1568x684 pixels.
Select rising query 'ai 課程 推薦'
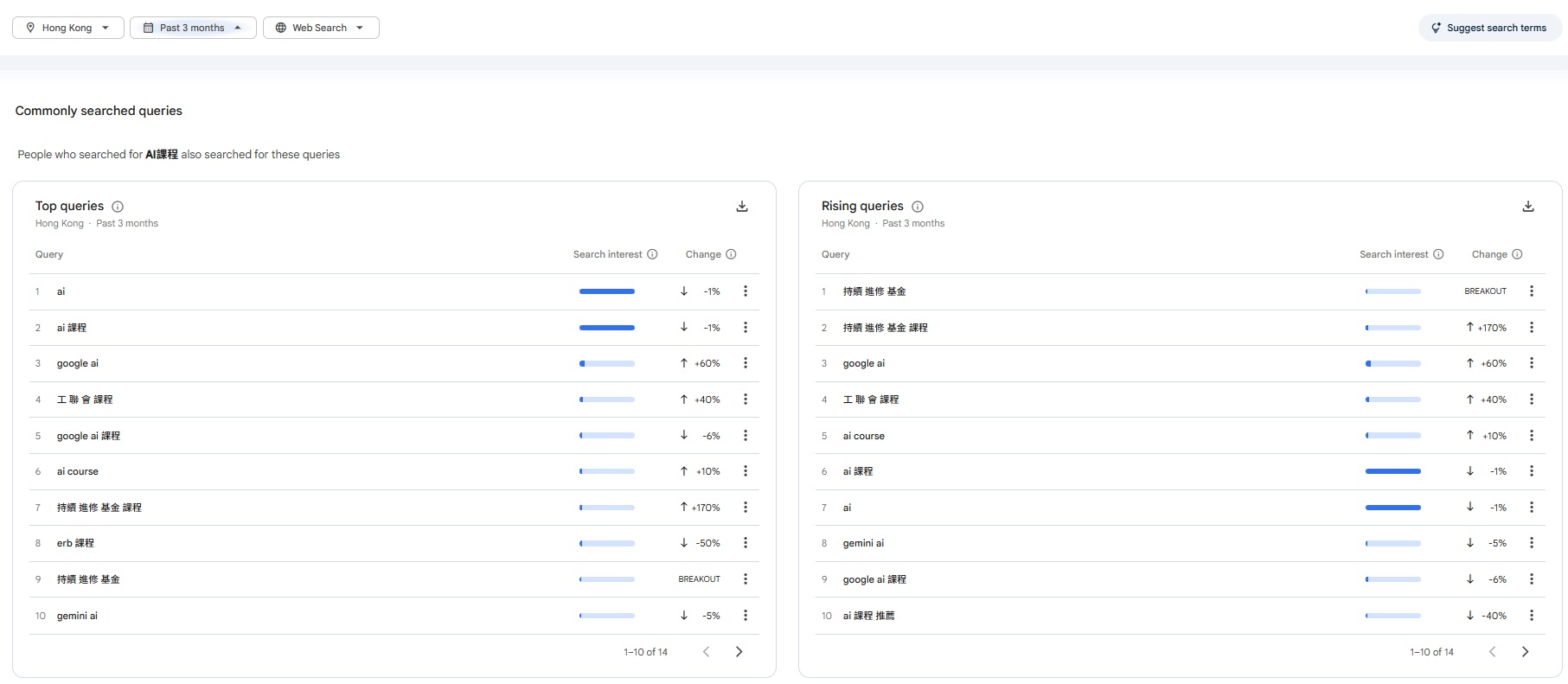coord(869,616)
